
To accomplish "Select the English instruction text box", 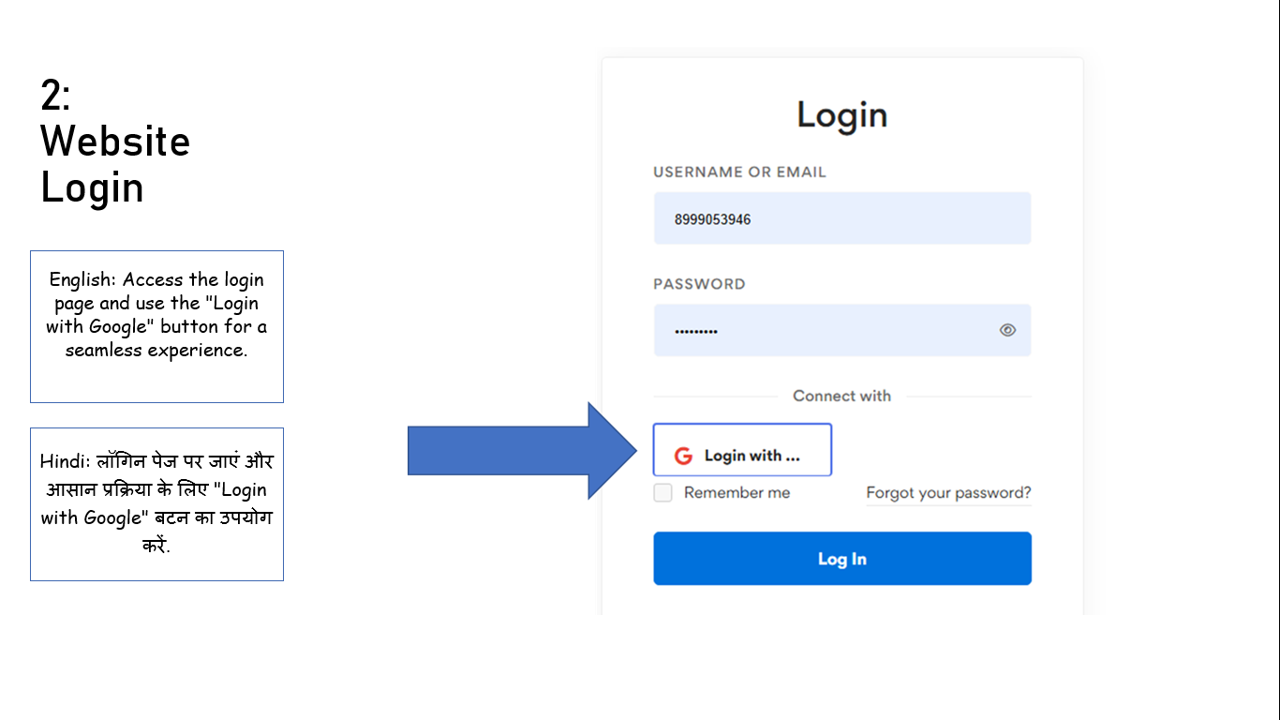I will pyautogui.click(x=157, y=326).
